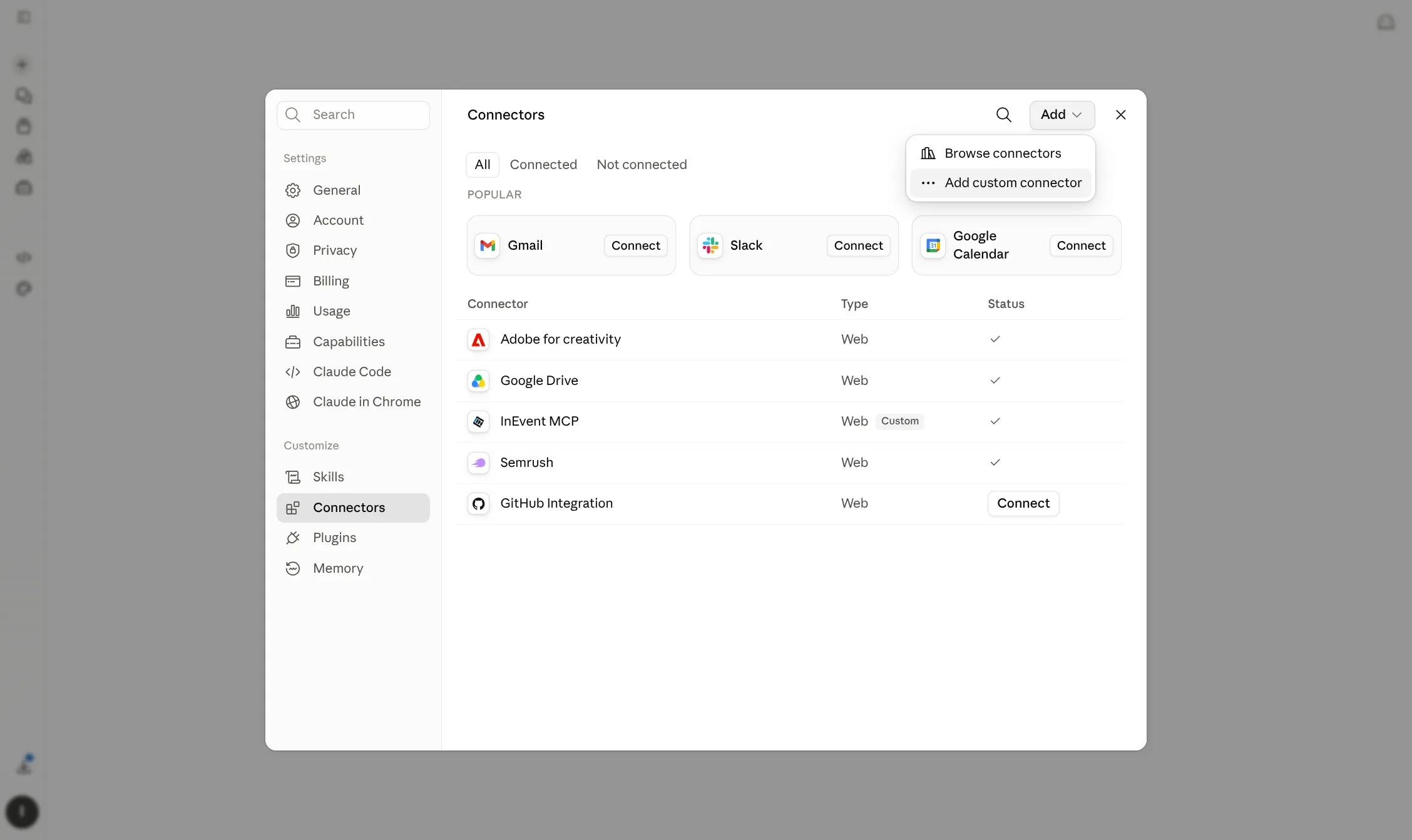
Task: Open Claude in Chrome settings
Action: [353, 402]
